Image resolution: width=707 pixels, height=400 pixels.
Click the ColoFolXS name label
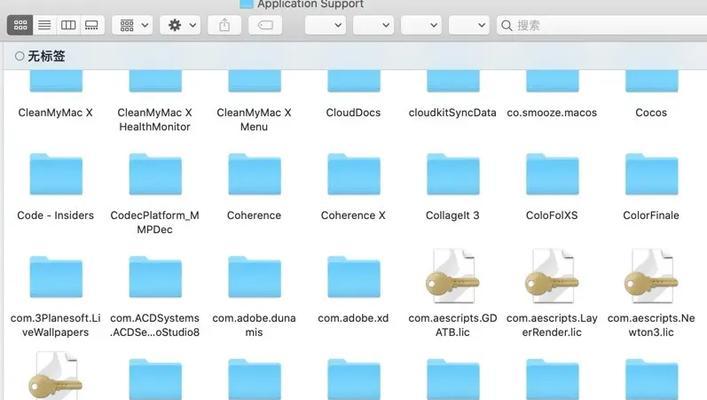(x=551, y=216)
